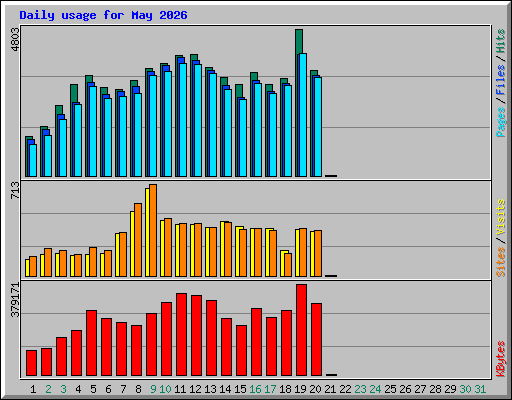The width and height of the screenshot is (512, 400).
Task: Click the orange Sites bar for day 8
Action: tap(138, 240)
